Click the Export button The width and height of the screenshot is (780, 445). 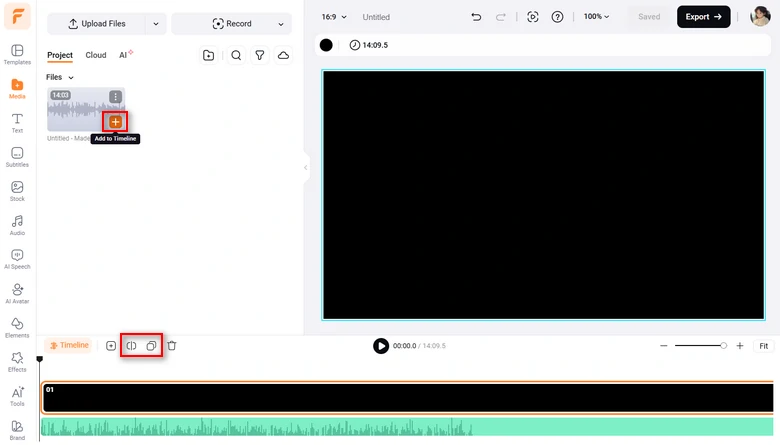click(x=703, y=17)
